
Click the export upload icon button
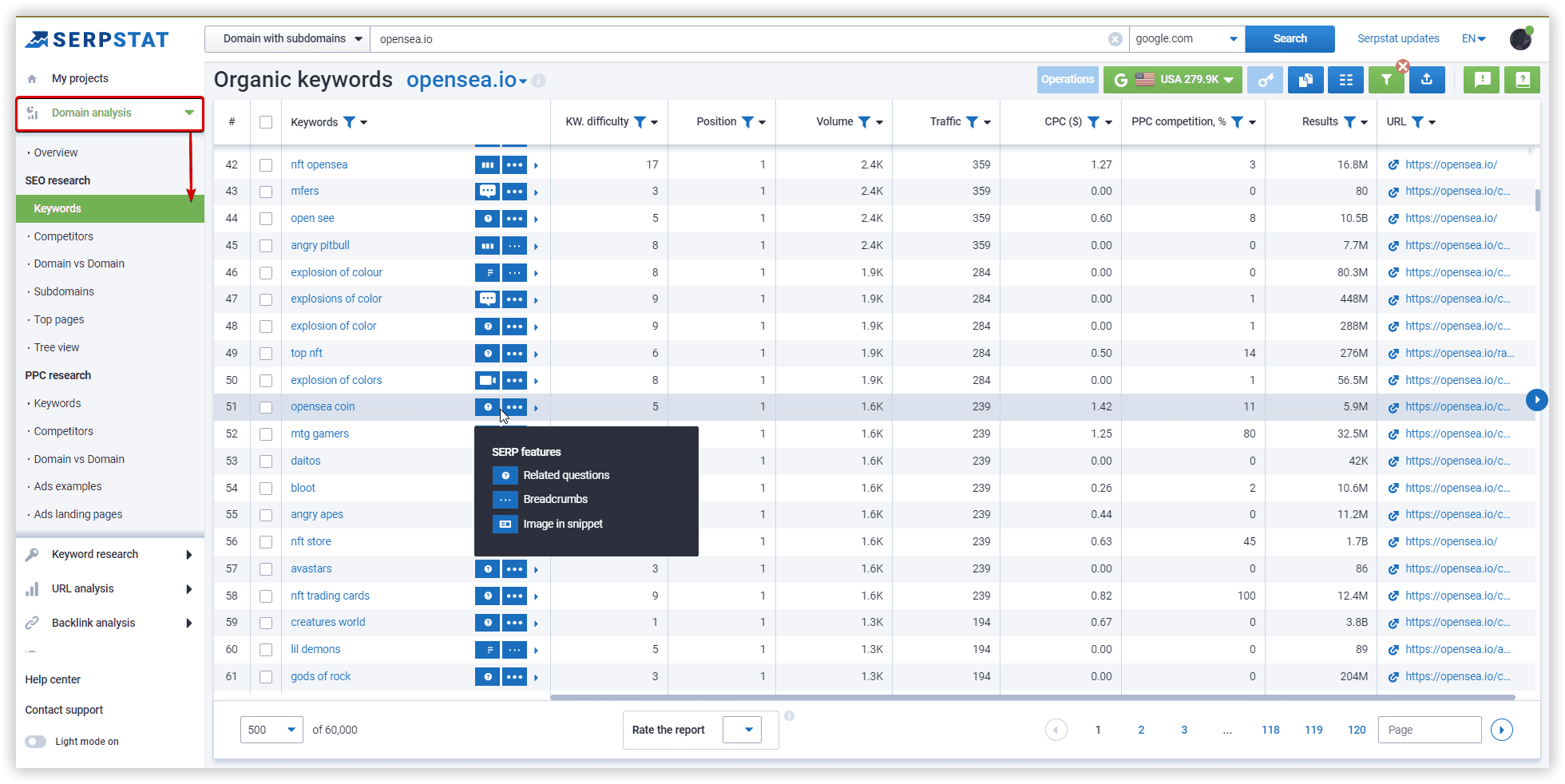coord(1427,80)
